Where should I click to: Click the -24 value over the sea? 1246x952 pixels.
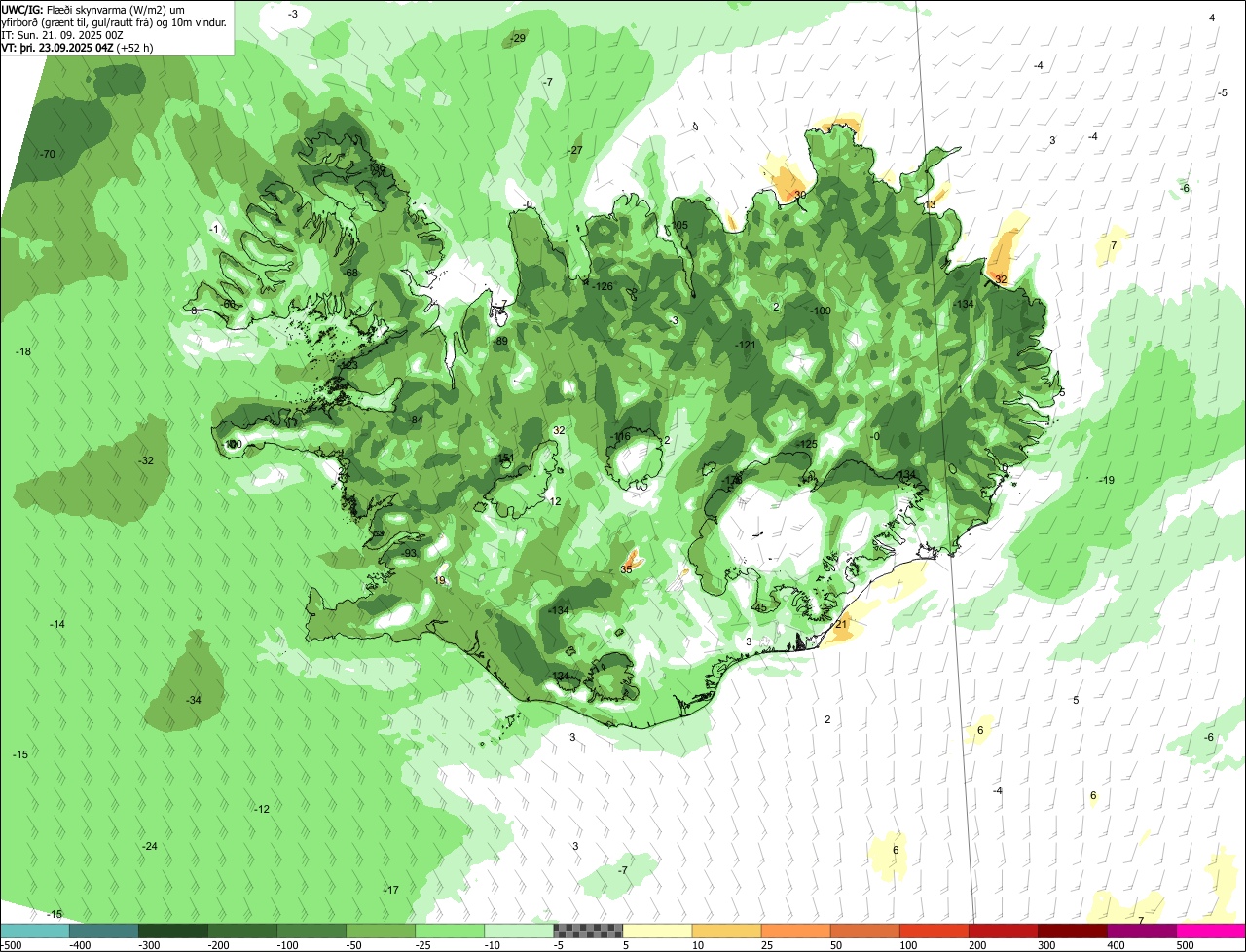pos(150,846)
